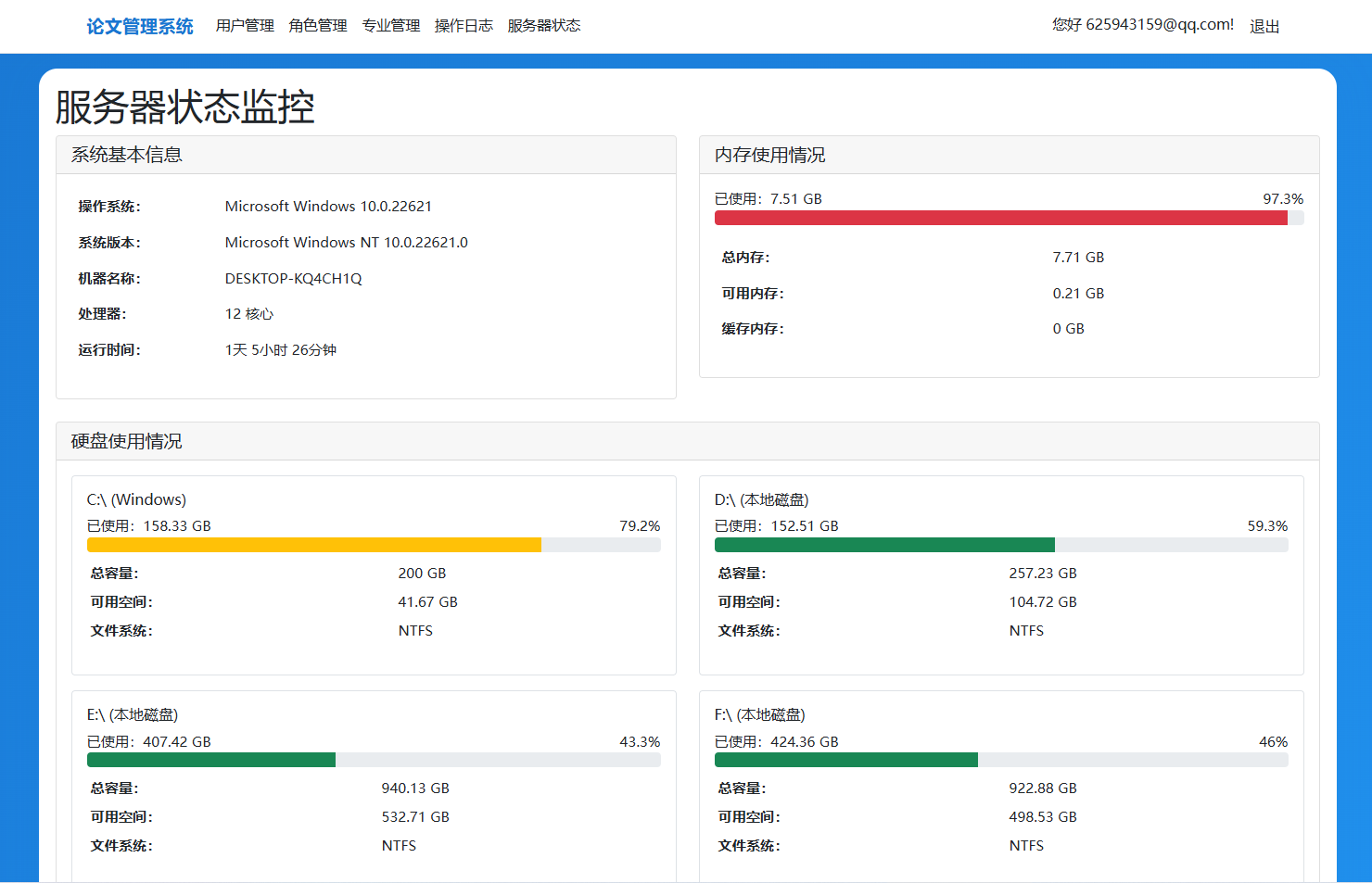Log out using the 退出 link
The height and width of the screenshot is (883, 1372).
(x=1264, y=26)
